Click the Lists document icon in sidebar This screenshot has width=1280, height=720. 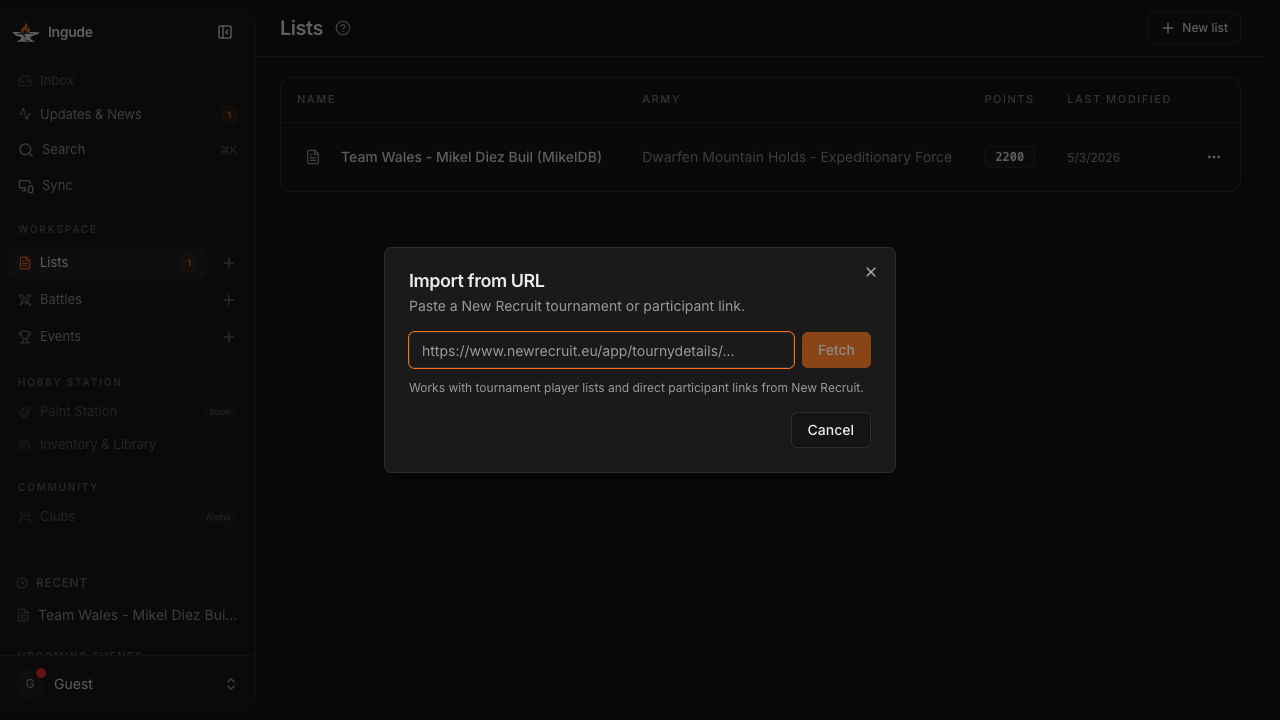(25, 263)
